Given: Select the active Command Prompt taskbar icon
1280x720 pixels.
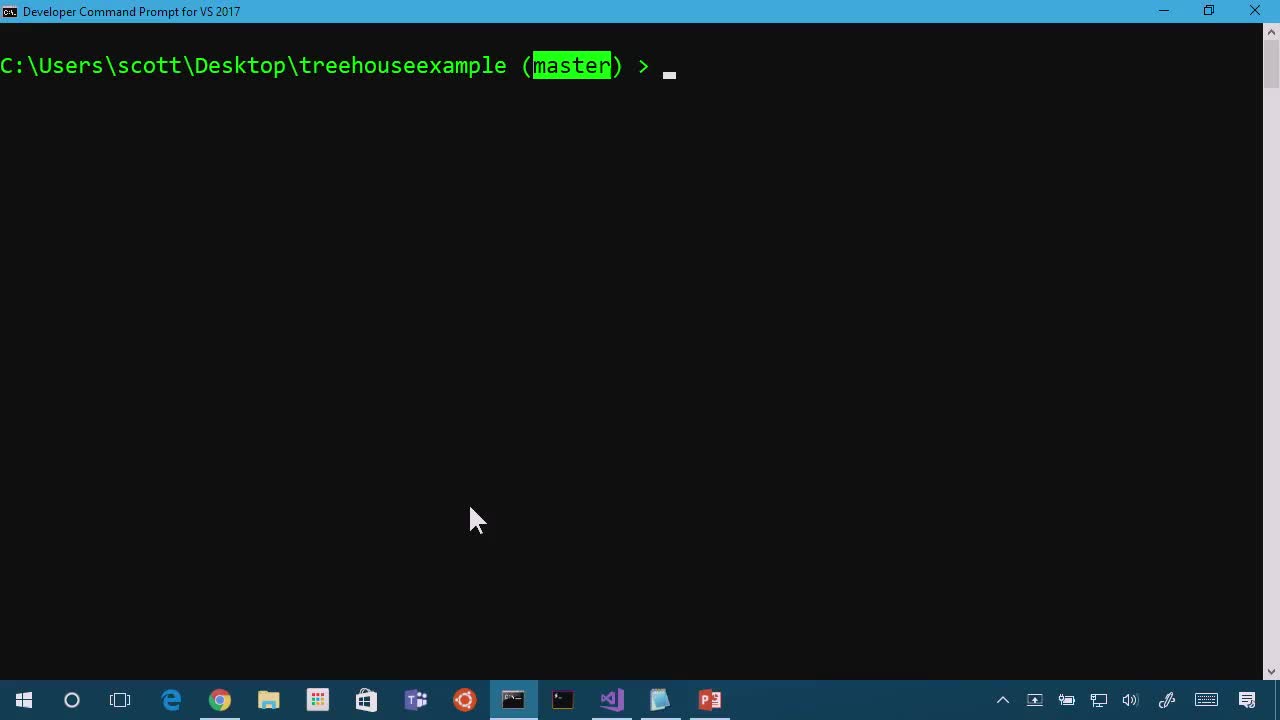Looking at the screenshot, I should [514, 700].
